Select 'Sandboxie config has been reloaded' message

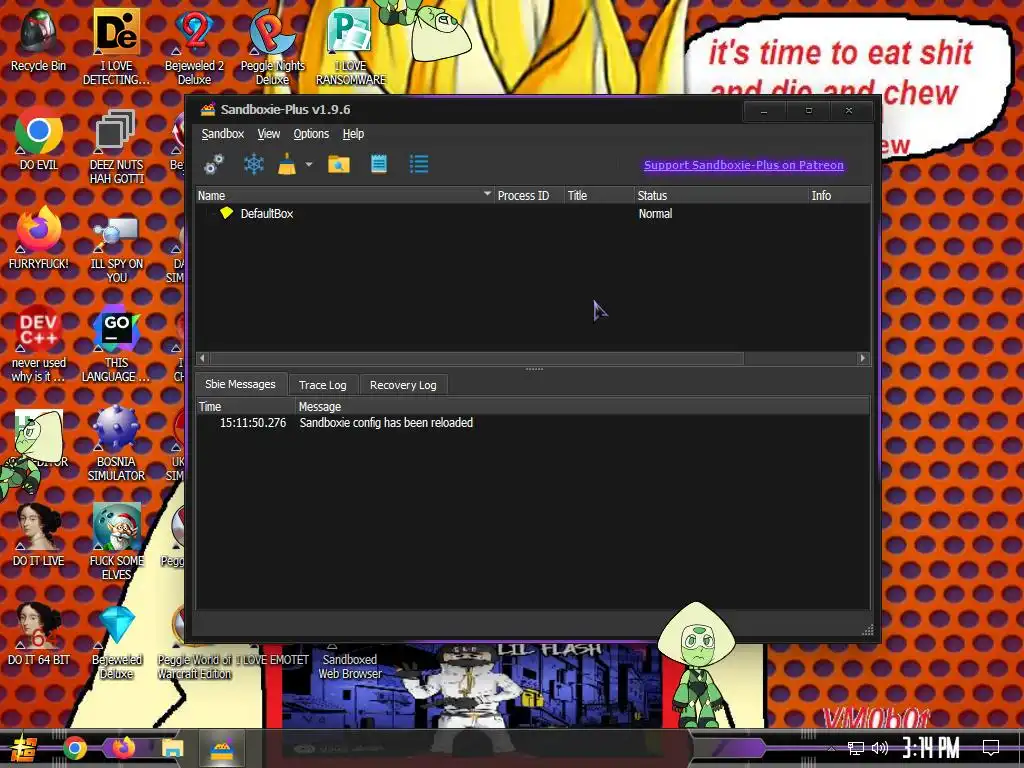(x=386, y=423)
